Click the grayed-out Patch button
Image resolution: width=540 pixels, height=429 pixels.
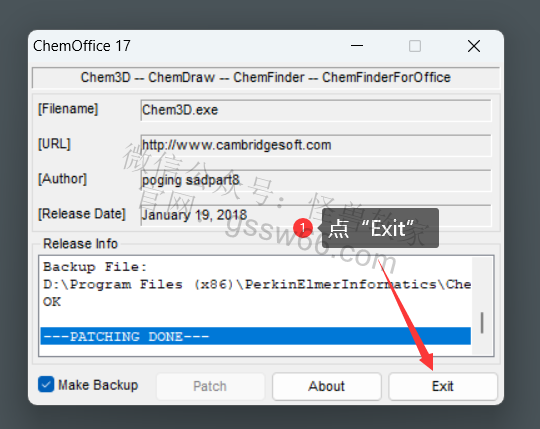[210, 386]
